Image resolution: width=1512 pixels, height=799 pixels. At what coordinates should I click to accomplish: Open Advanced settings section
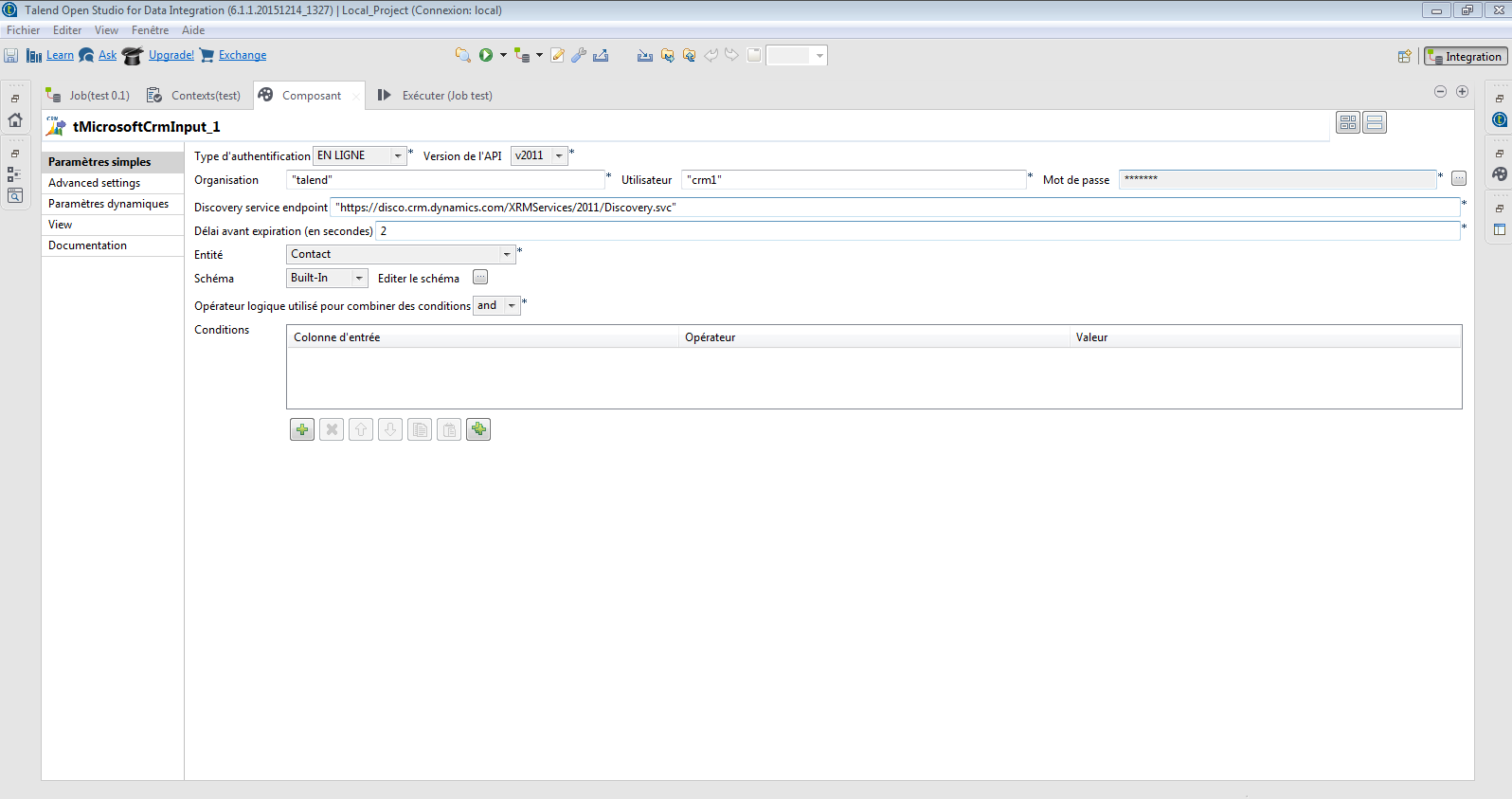pos(113,183)
